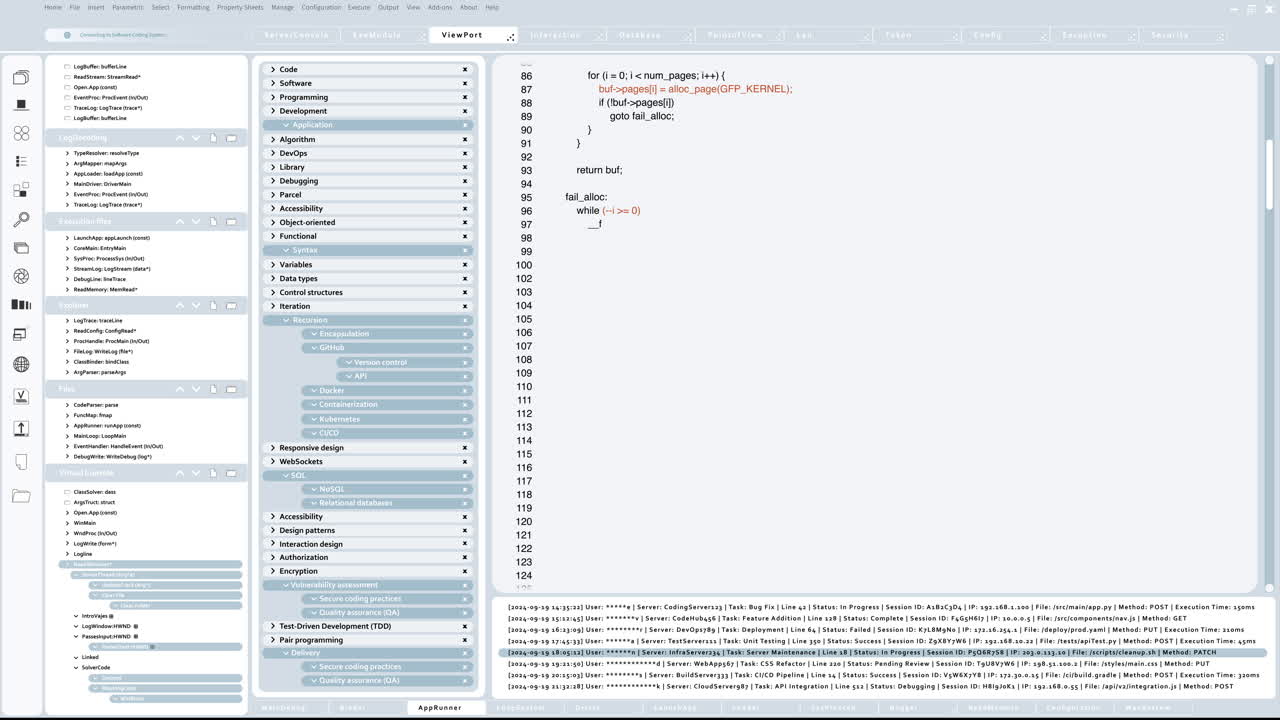The height and width of the screenshot is (720, 1280).
Task: Collapse the Execution files section with its chevron
Action: click(x=180, y=221)
